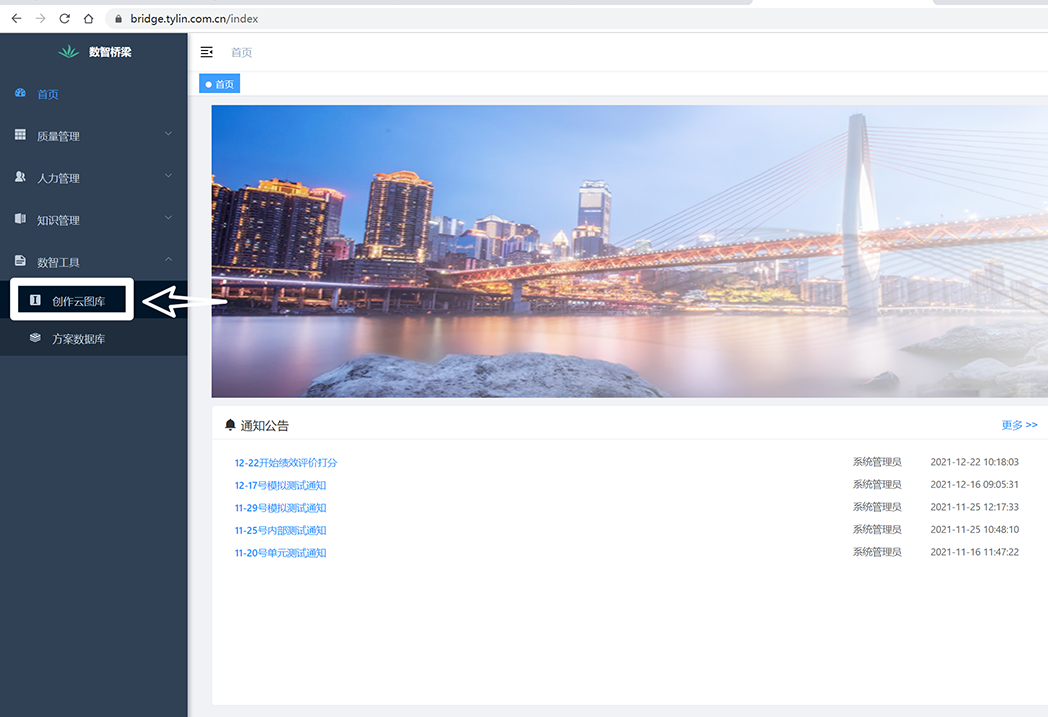Open notice 11-29号模拟测试通知
This screenshot has height=717, width=1048.
tap(280, 508)
